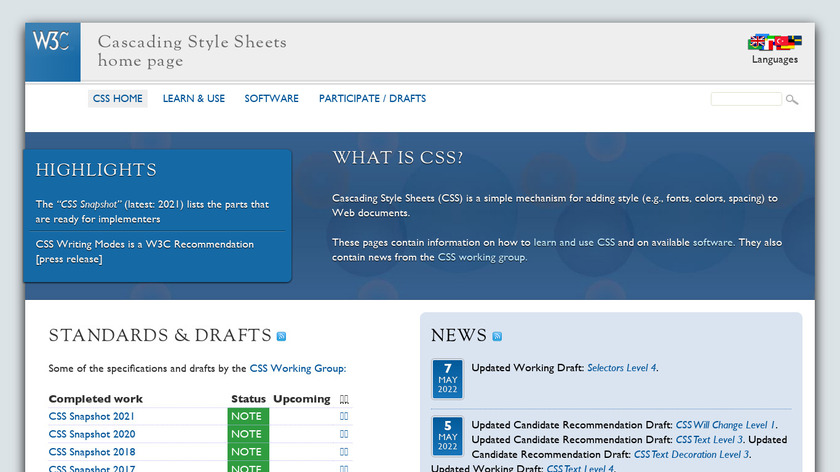Screen dimensions: 840x472
Task: Open PARTICIPATE / DRAFTS menu item
Action: tap(372, 99)
